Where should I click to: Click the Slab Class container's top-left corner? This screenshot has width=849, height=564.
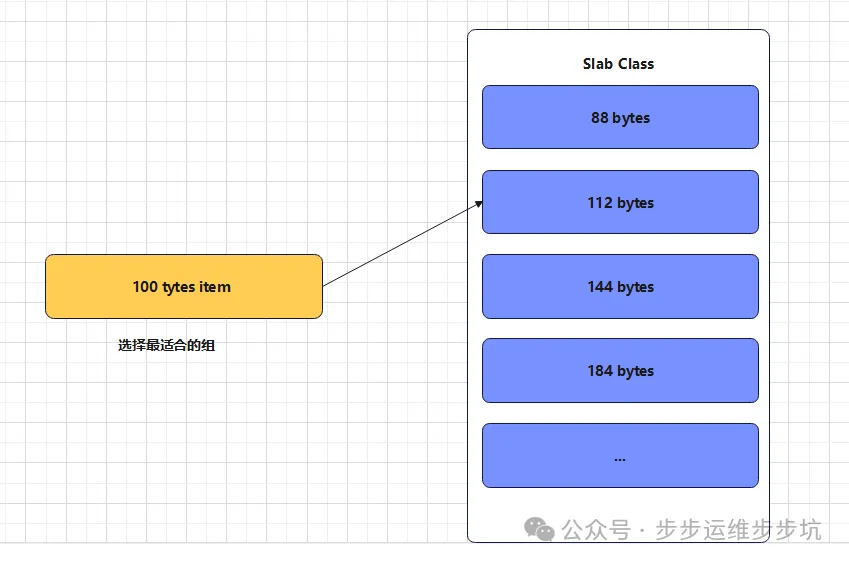pyautogui.click(x=470, y=32)
